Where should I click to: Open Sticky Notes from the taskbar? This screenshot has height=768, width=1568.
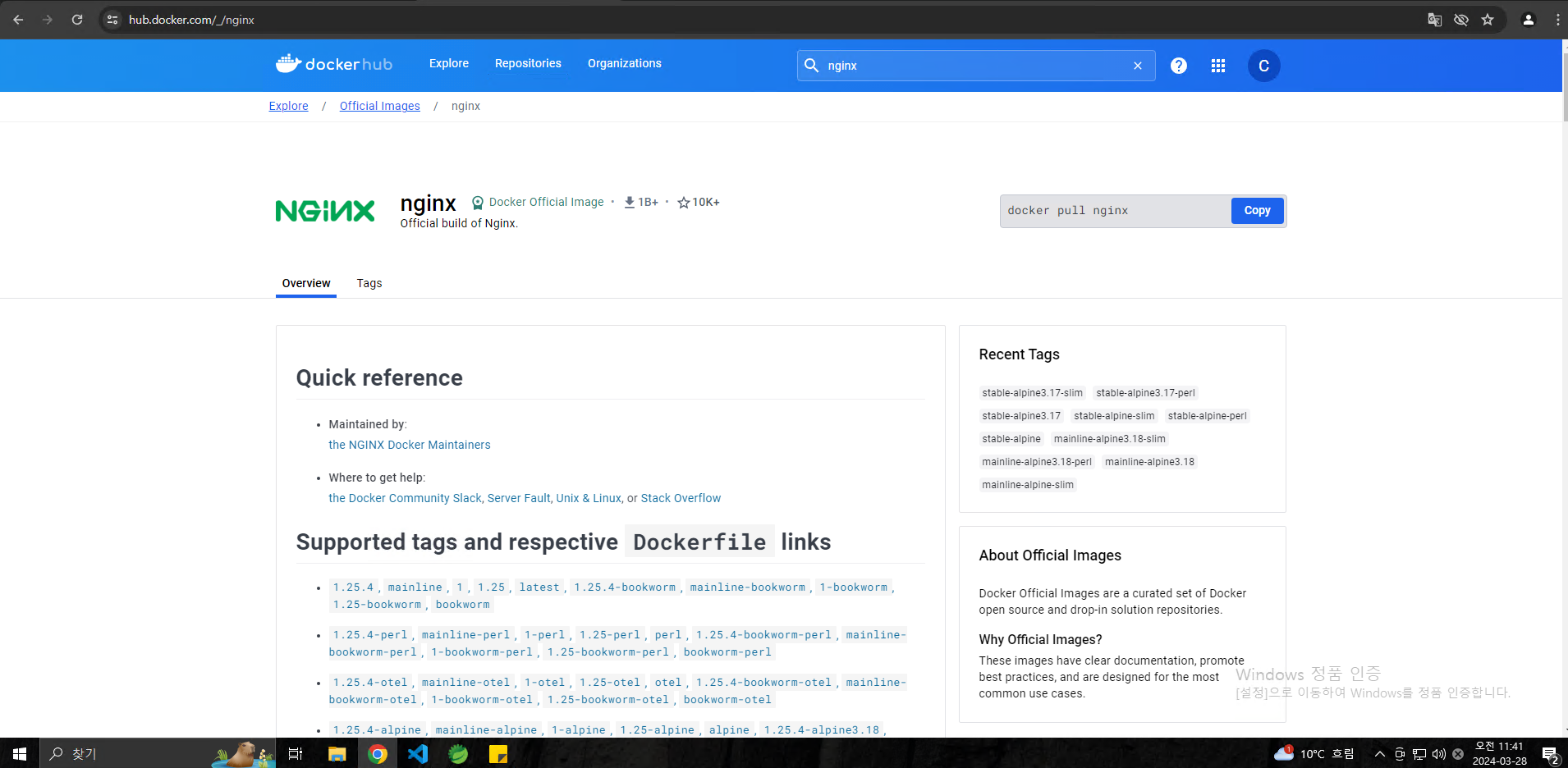tap(498, 753)
